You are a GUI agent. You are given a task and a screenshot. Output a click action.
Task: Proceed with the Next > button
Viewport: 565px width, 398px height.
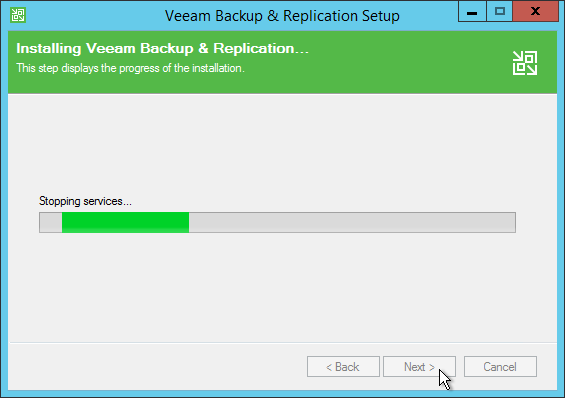(419, 367)
